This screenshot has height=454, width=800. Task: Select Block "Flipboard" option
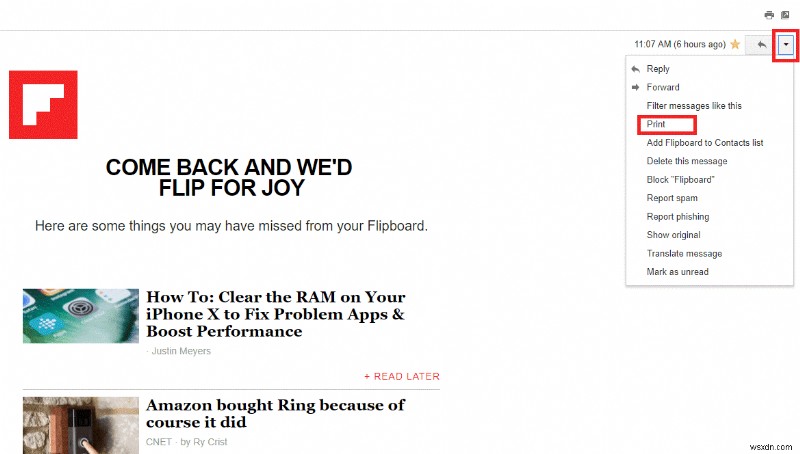(680, 180)
